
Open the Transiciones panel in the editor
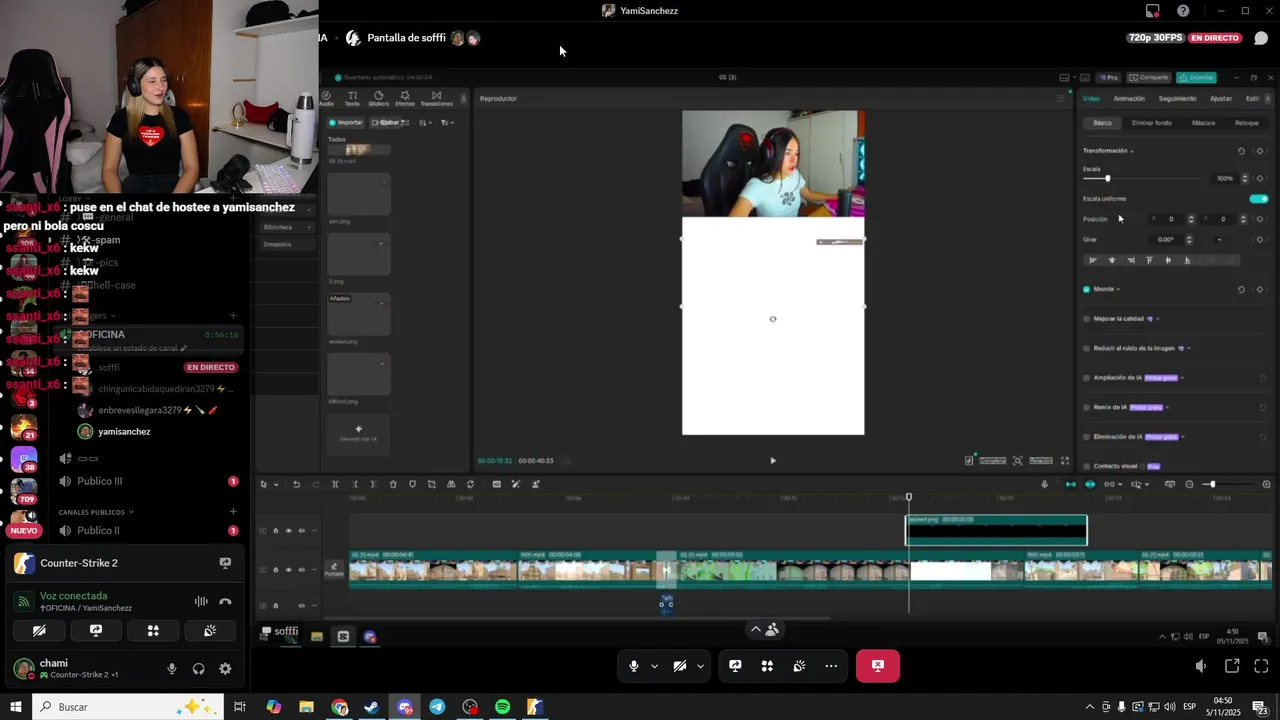coord(436,98)
